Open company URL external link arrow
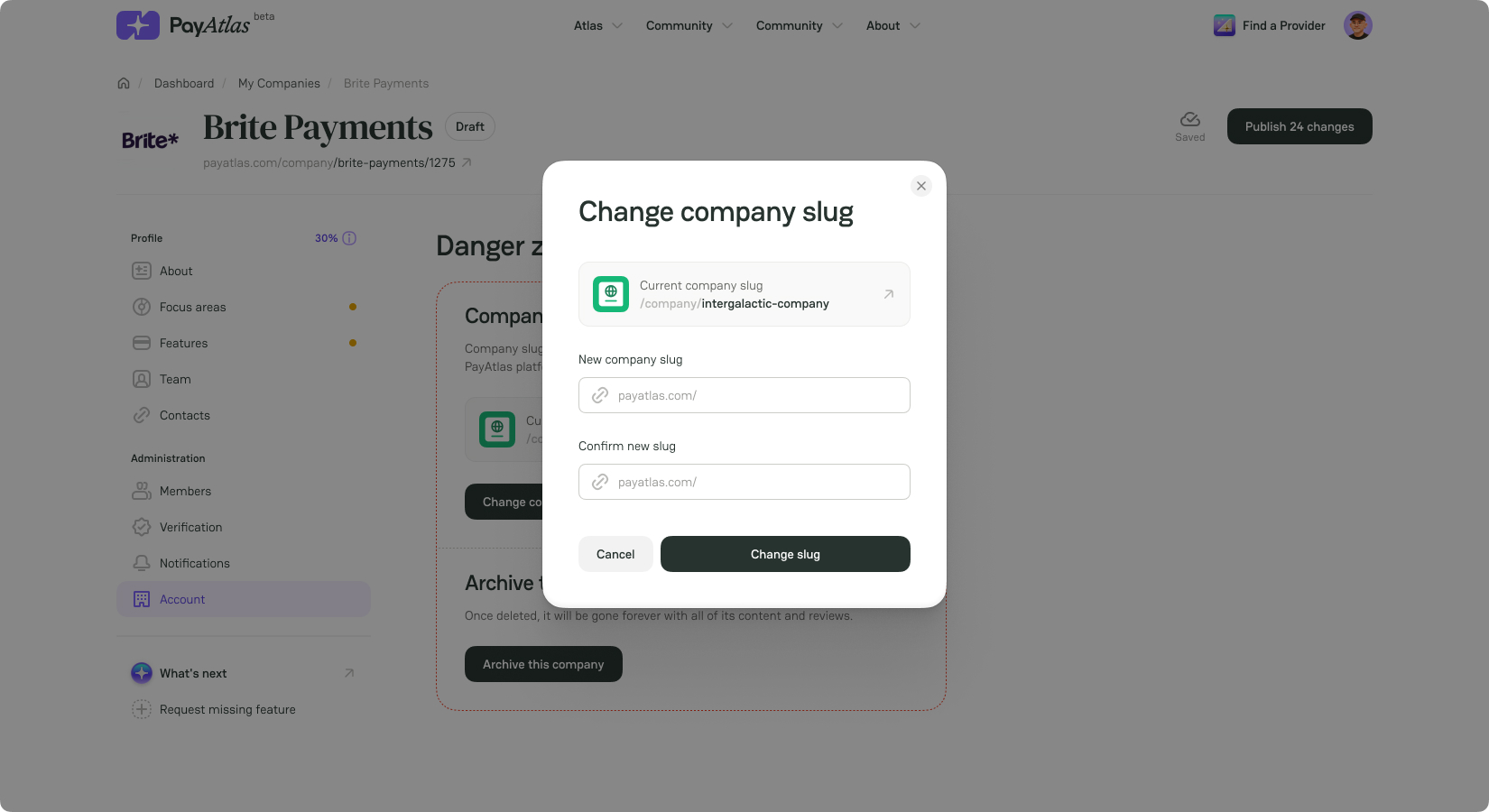 [467, 162]
